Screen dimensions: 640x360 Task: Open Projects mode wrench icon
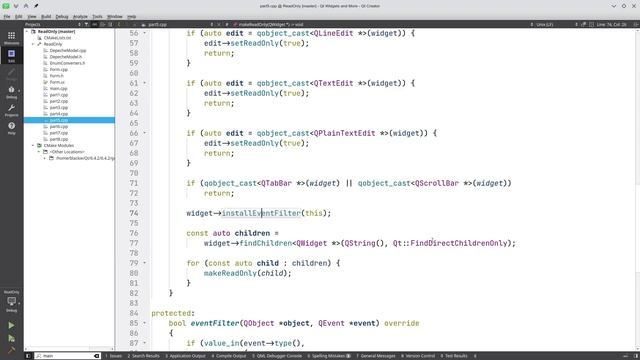(x=11, y=110)
